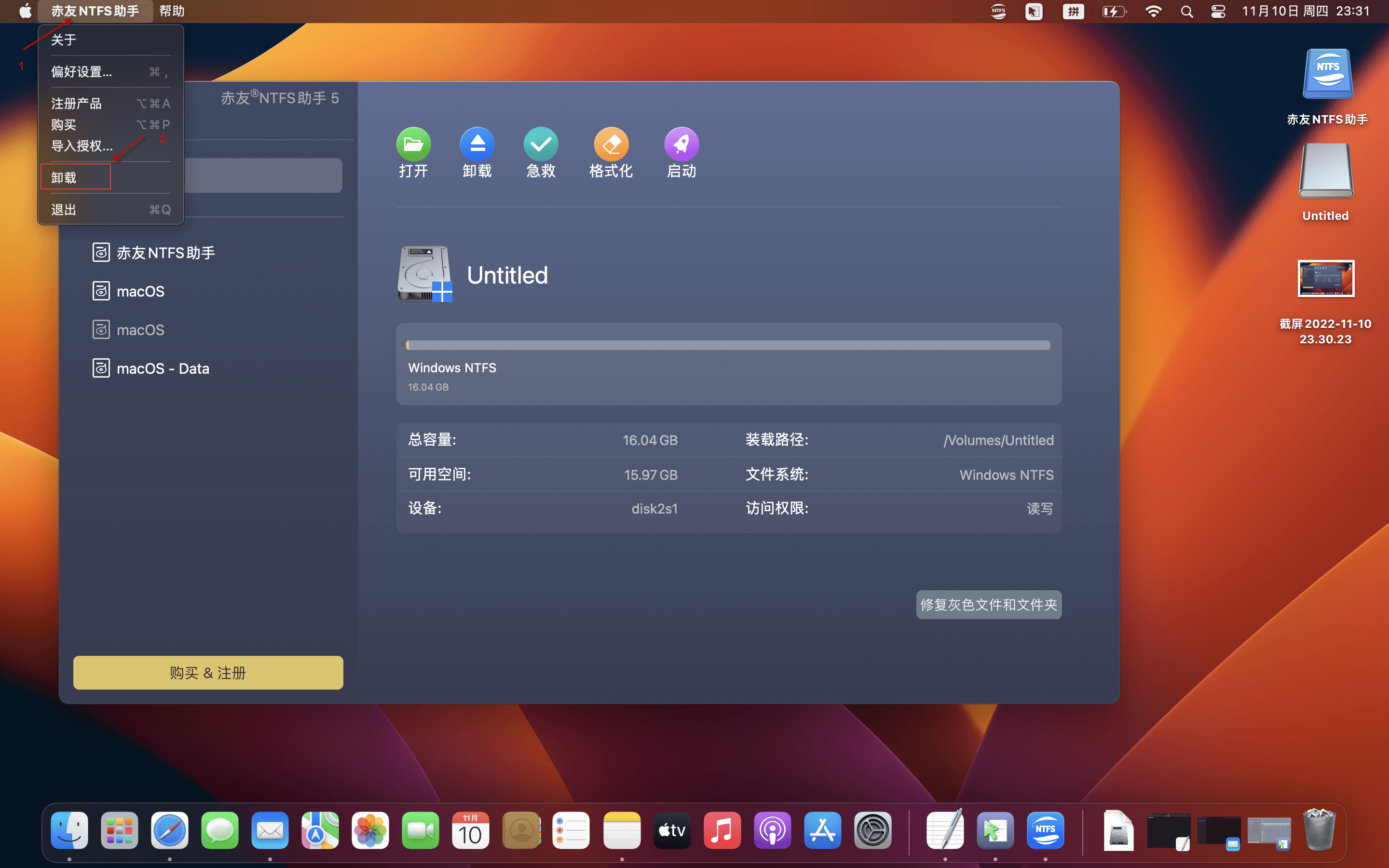
Task: Choose 退出 menu entry
Action: (111, 210)
